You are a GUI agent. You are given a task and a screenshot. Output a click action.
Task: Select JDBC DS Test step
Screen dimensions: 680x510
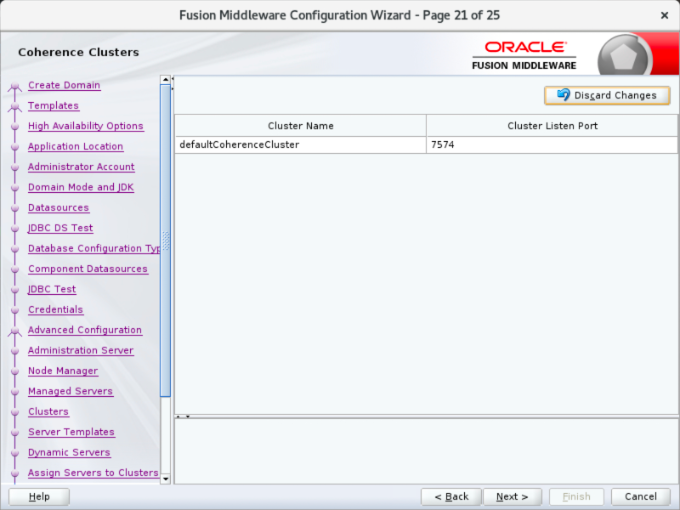60,228
